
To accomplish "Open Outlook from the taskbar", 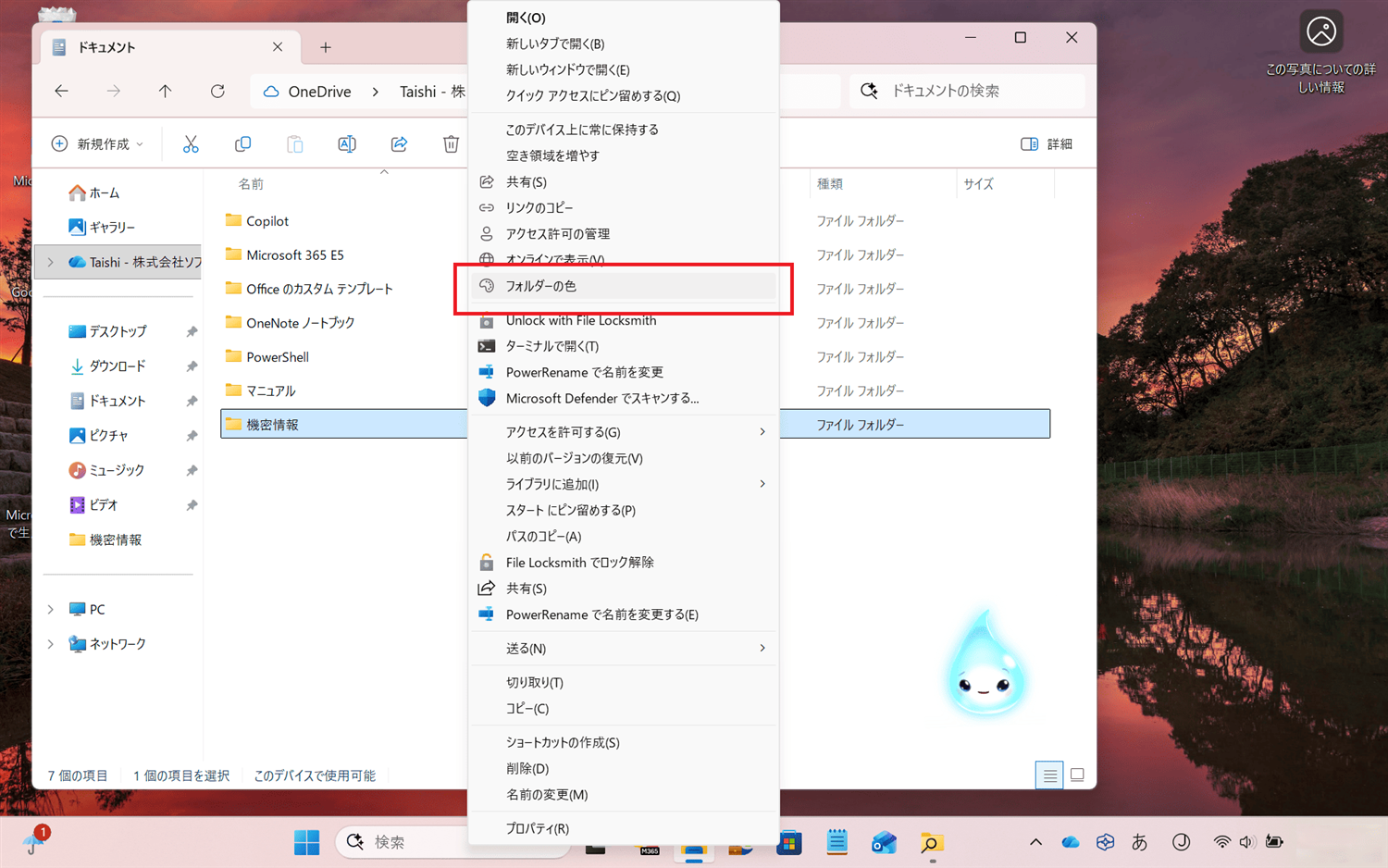I will point(884,842).
